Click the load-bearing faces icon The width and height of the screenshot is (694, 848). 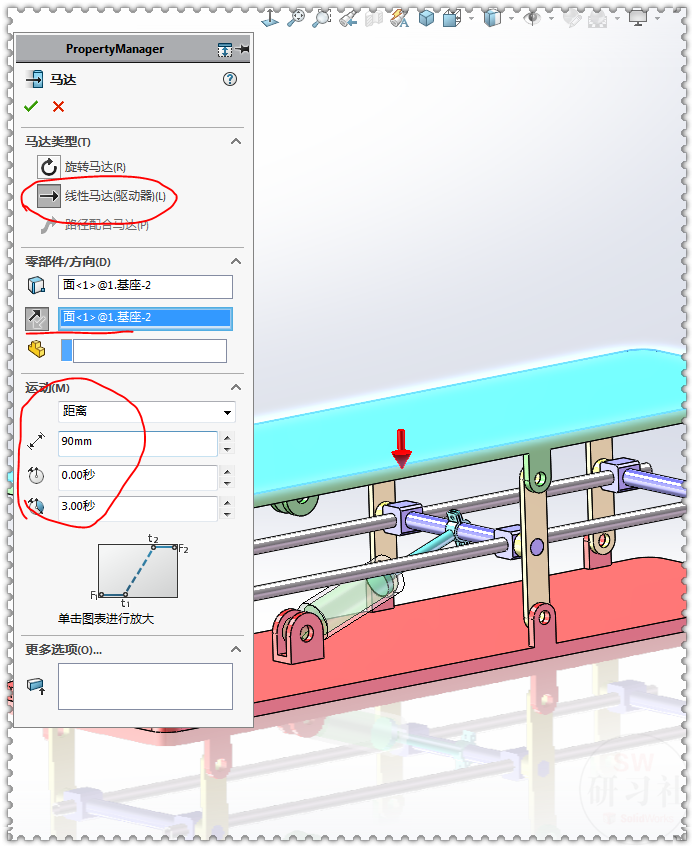36,687
